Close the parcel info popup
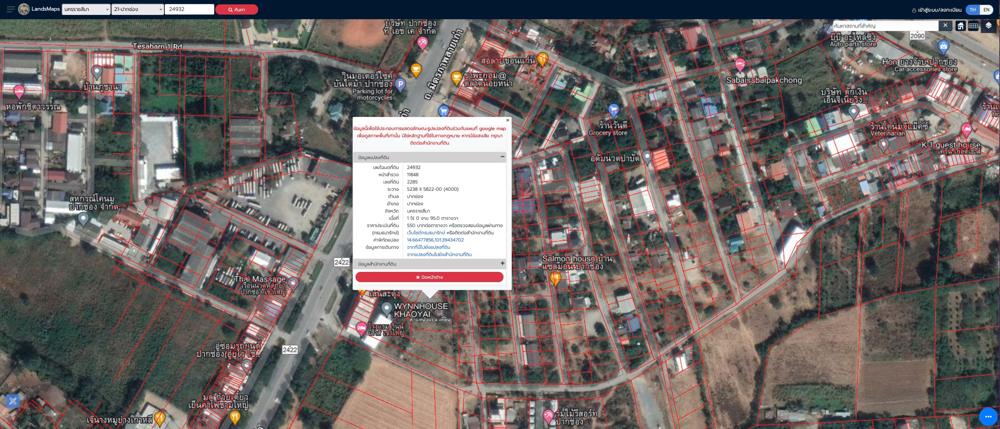The image size is (1000, 429). pos(508,119)
